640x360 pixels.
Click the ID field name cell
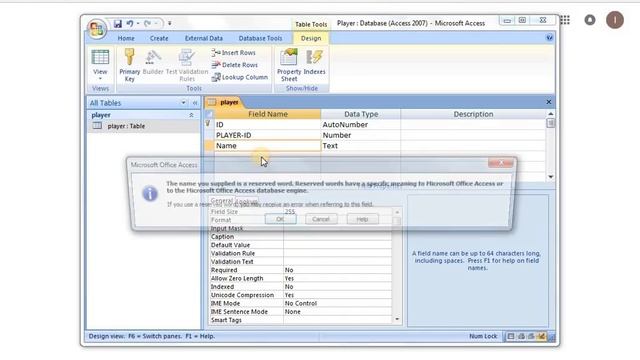(x=267, y=124)
